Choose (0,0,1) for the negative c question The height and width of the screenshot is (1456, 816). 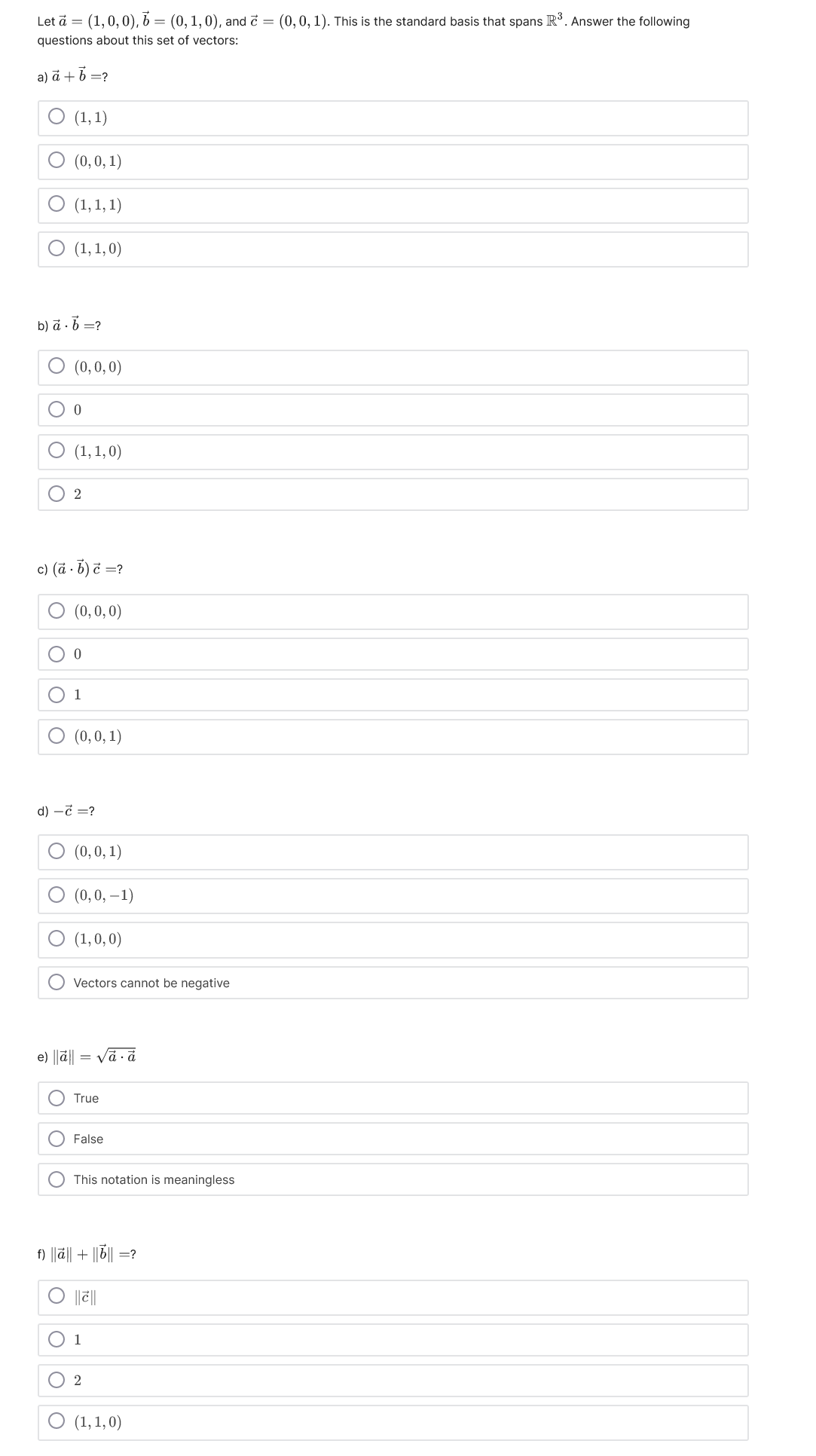57,852
